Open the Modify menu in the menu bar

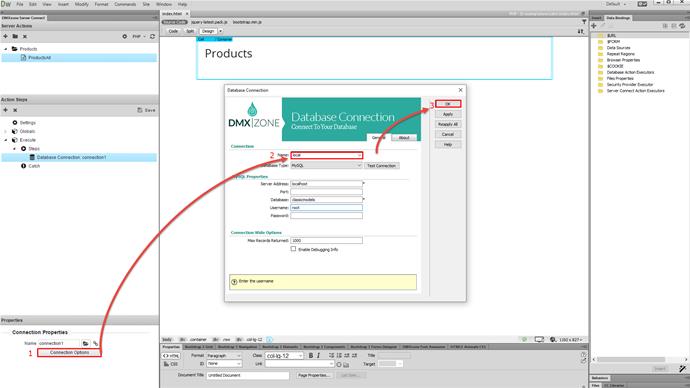(x=81, y=4)
